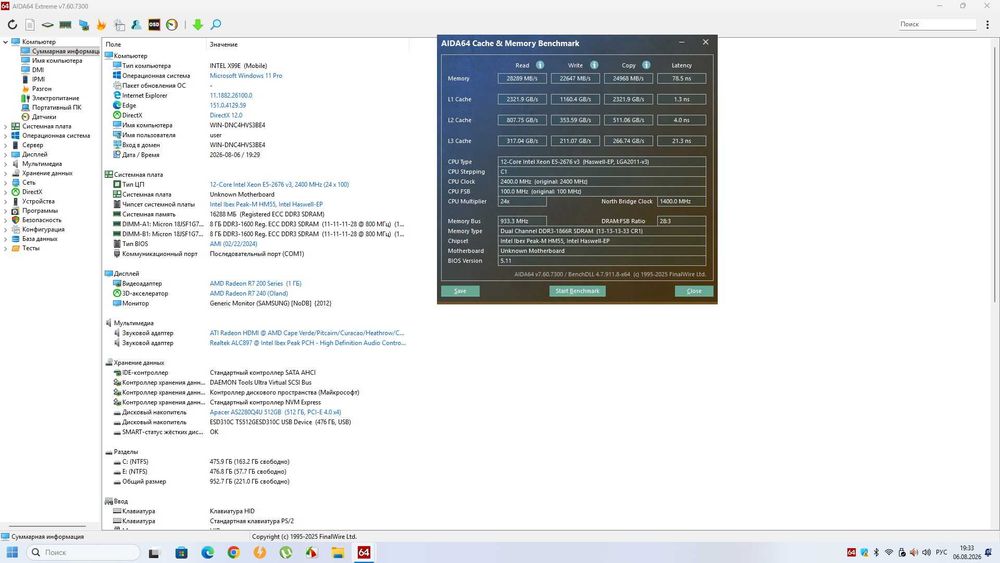Image resolution: width=1000 pixels, height=563 pixels.
Task: Expand the Мультимедиа tree node
Action: (x=6, y=164)
